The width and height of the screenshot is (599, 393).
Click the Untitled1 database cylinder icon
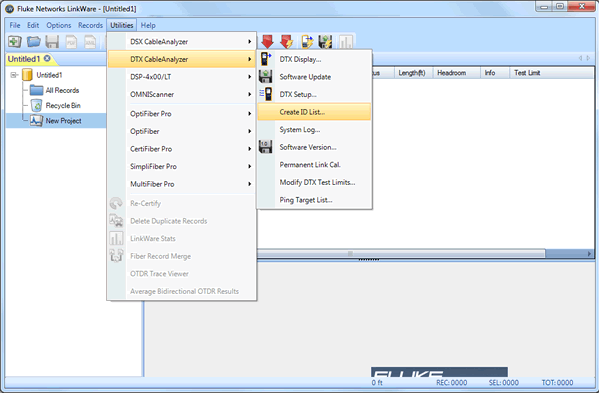(x=28, y=75)
